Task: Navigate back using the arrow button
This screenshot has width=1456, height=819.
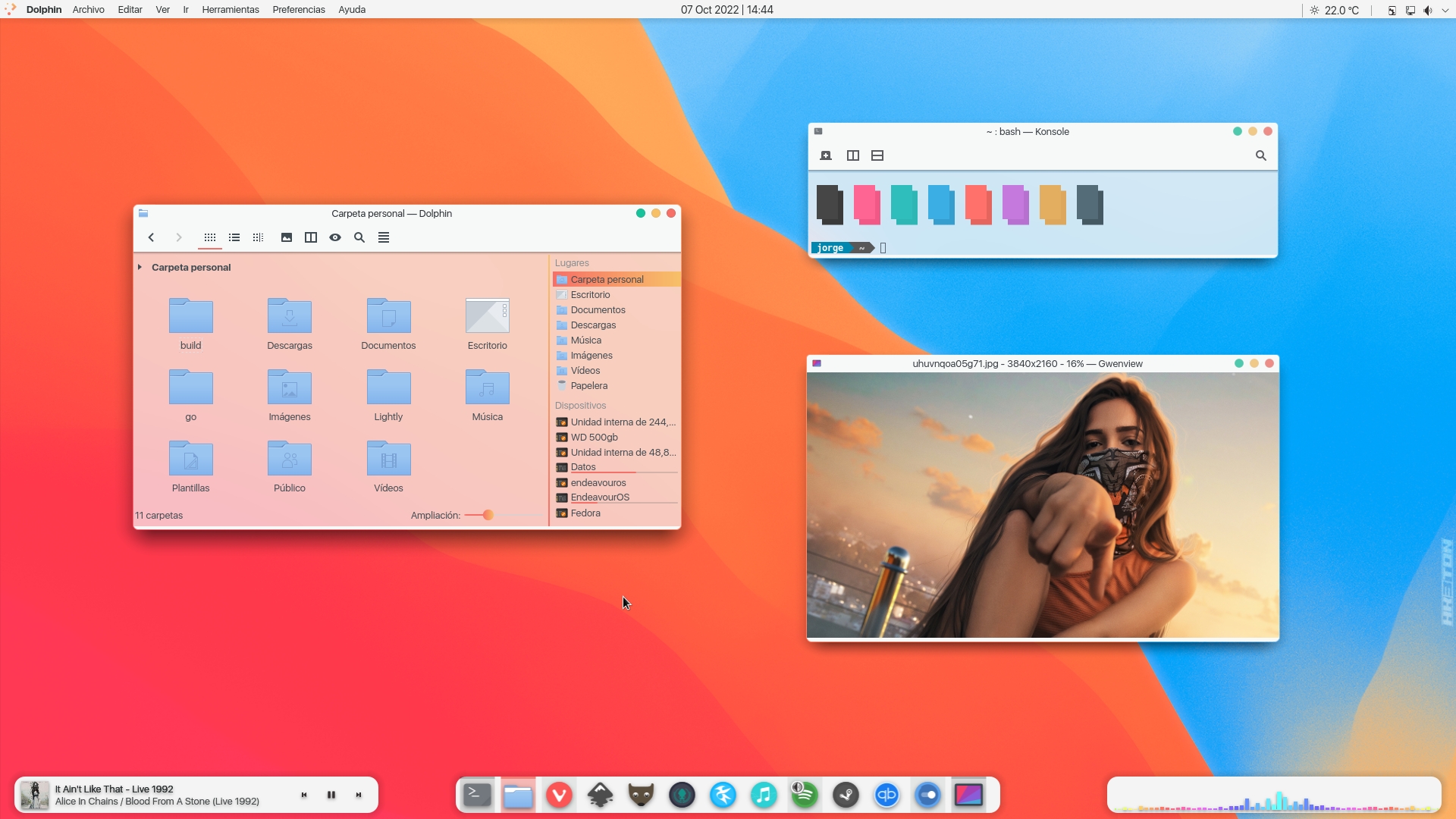Action: [x=151, y=237]
